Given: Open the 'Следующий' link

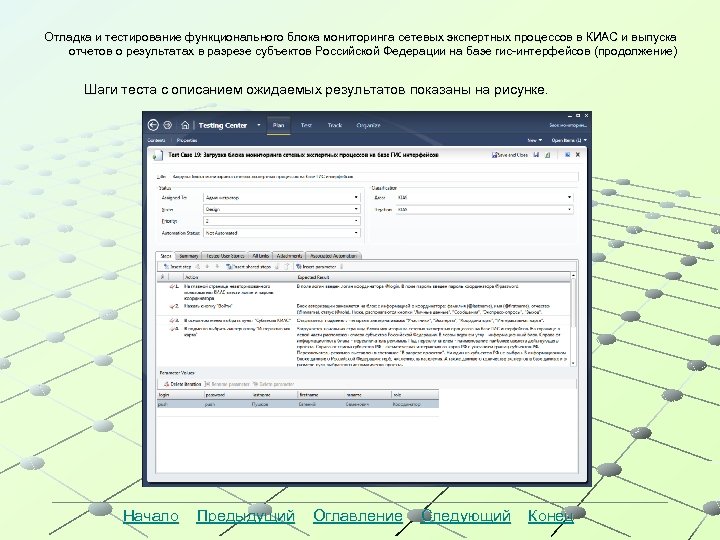Looking at the screenshot, I should point(466,516).
